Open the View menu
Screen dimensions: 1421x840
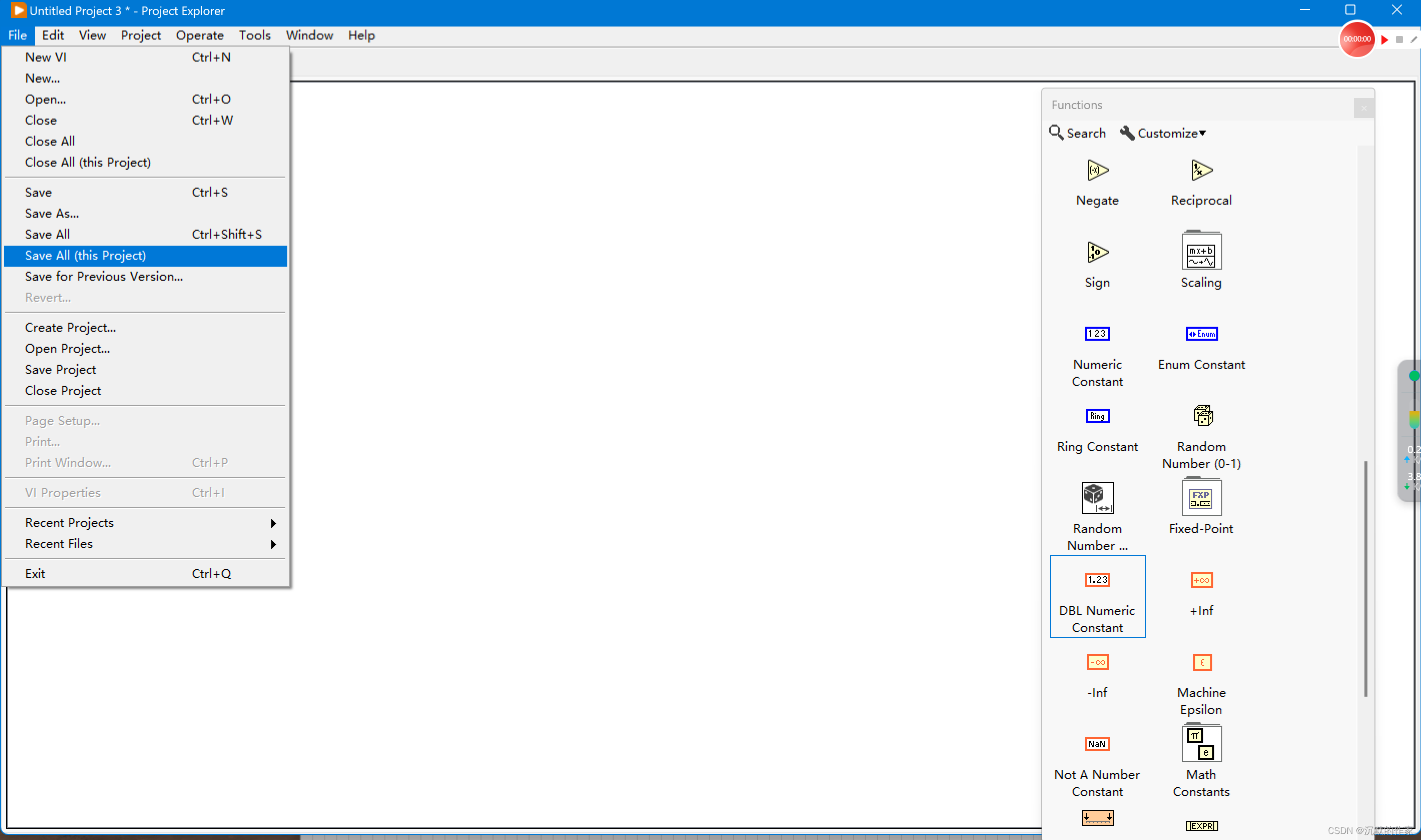click(x=92, y=35)
